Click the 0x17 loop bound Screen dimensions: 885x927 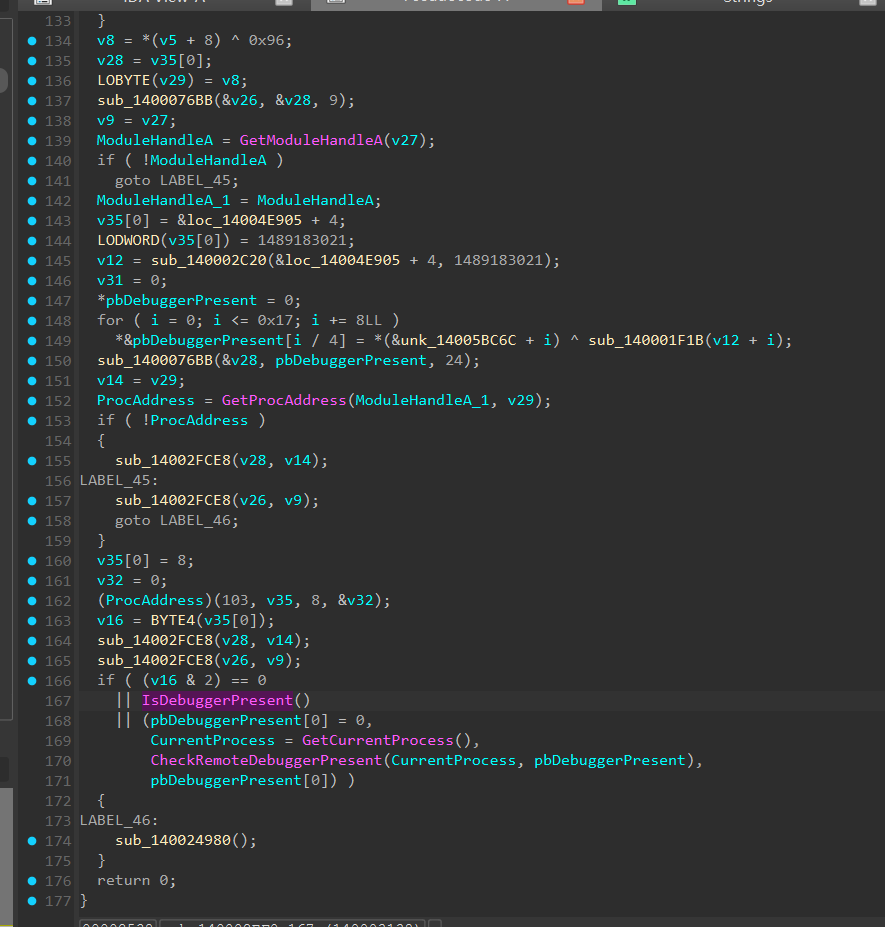[275, 321]
